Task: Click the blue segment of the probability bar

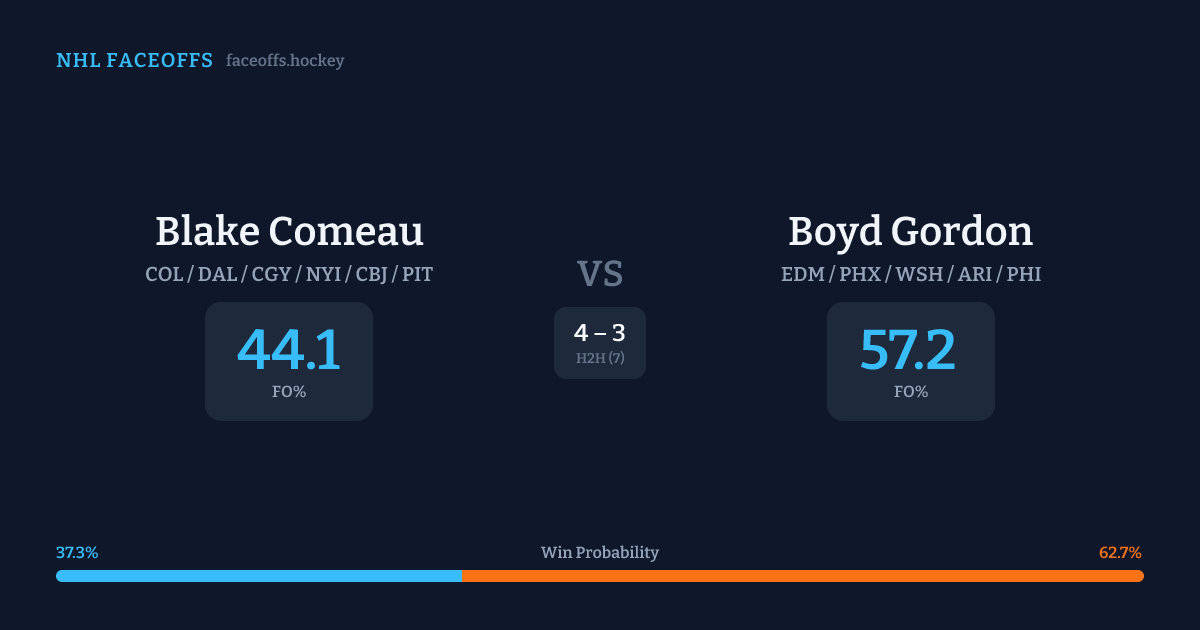Action: [258, 576]
